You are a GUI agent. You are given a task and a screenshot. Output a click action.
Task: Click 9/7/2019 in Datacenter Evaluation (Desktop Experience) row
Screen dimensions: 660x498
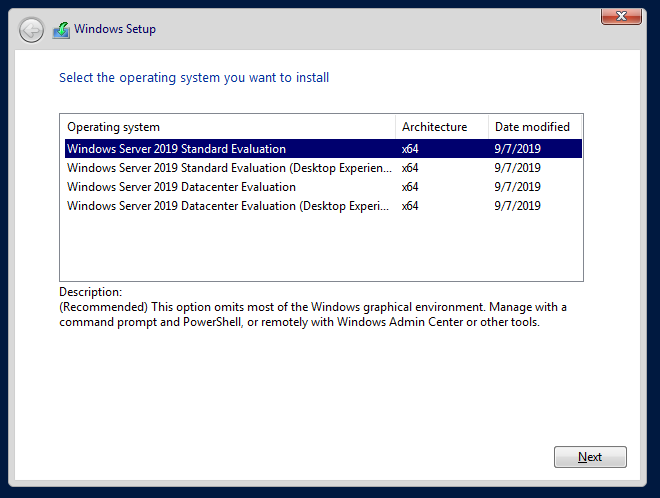point(517,206)
